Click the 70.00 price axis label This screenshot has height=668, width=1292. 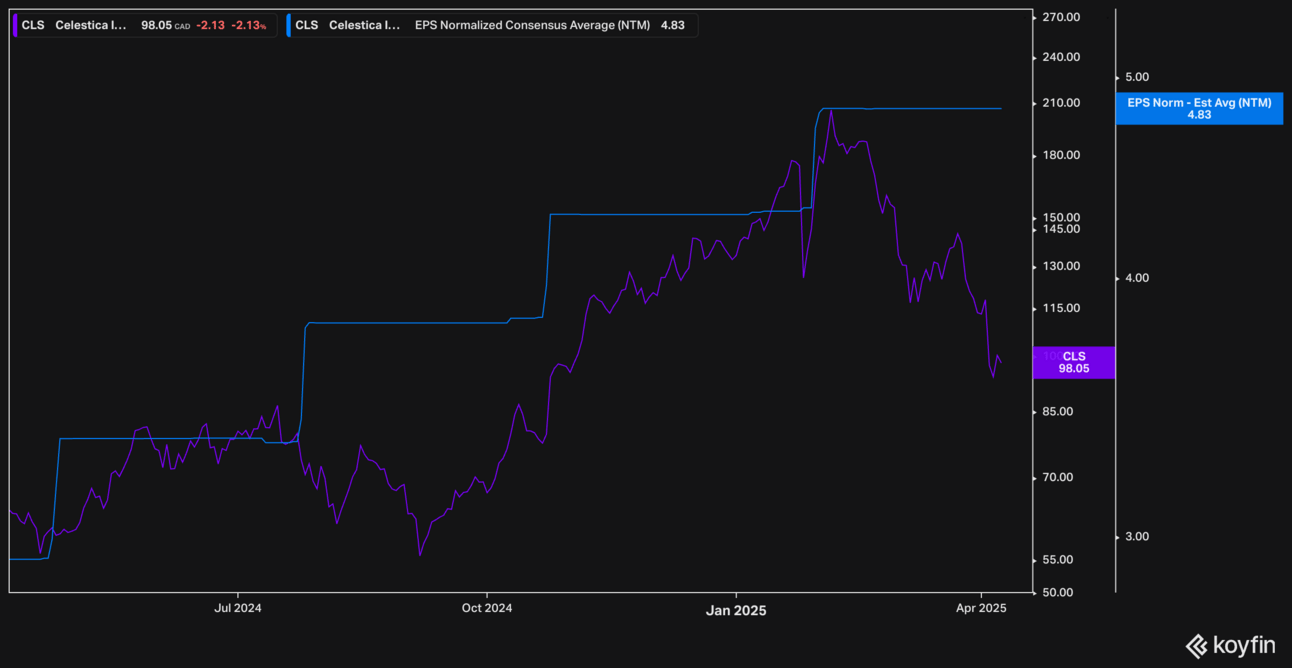click(1057, 478)
